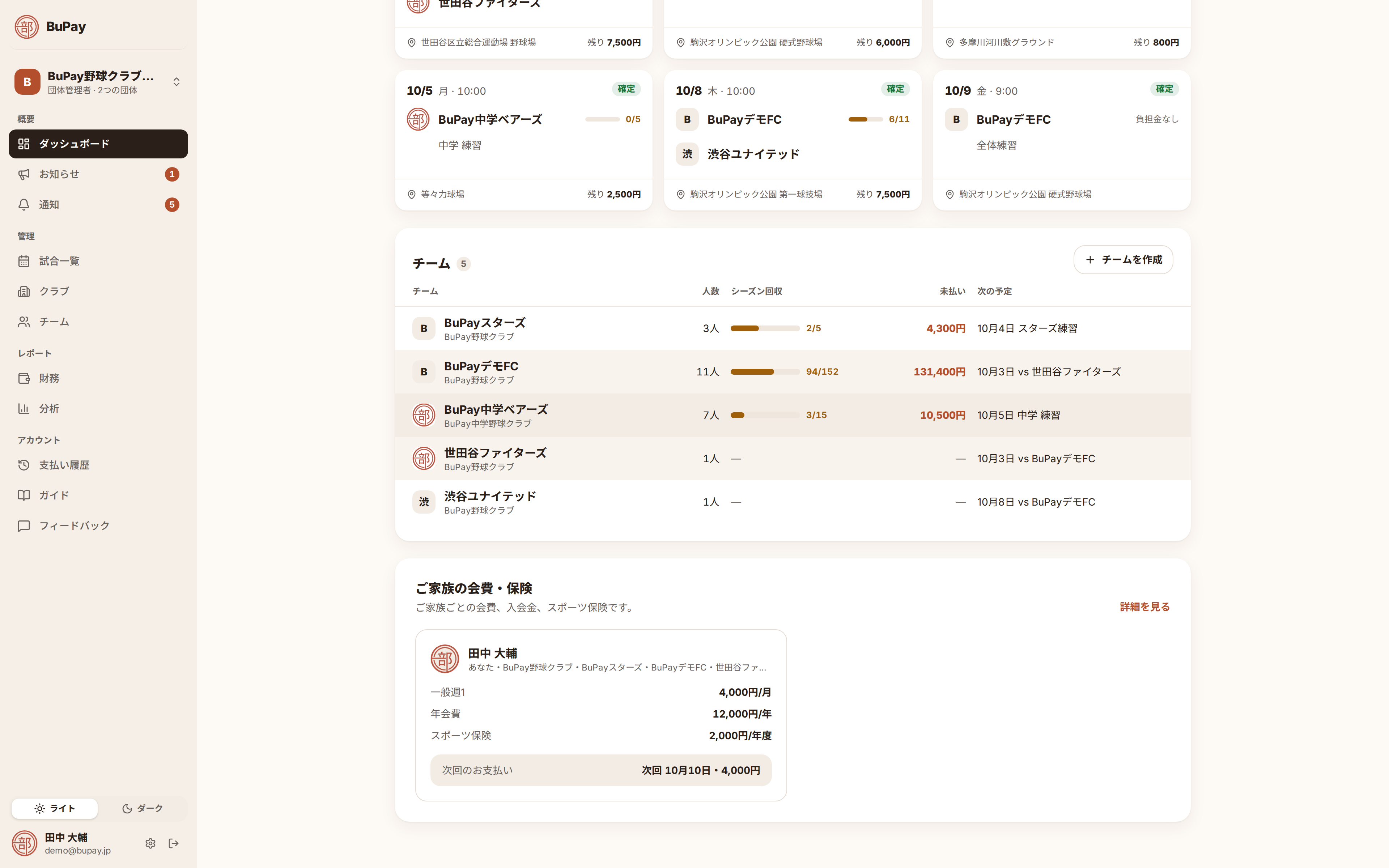Click 4,300円 unpaid amount for BuPayスターズ
The width and height of the screenshot is (1389, 868).
[945, 328]
